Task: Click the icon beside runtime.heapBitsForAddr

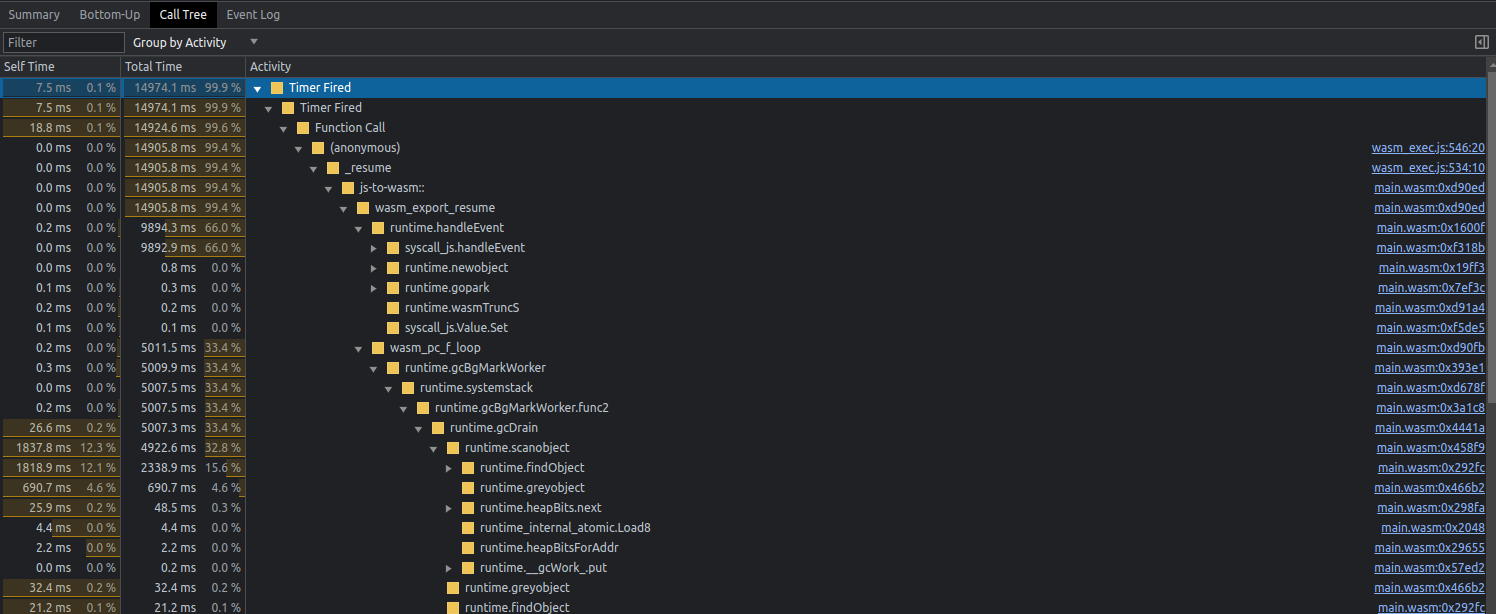Action: (x=467, y=547)
